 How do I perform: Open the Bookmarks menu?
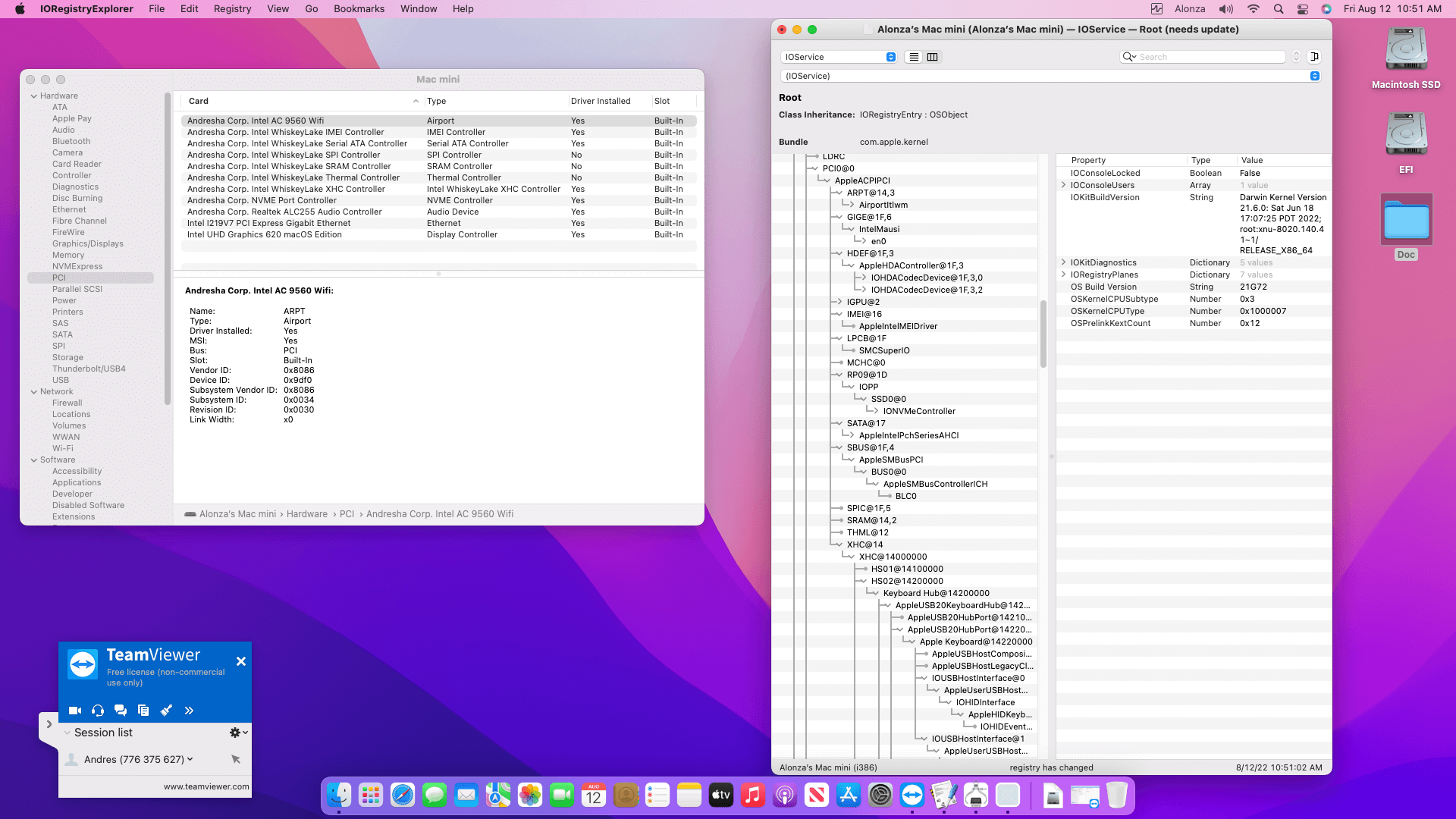point(359,9)
